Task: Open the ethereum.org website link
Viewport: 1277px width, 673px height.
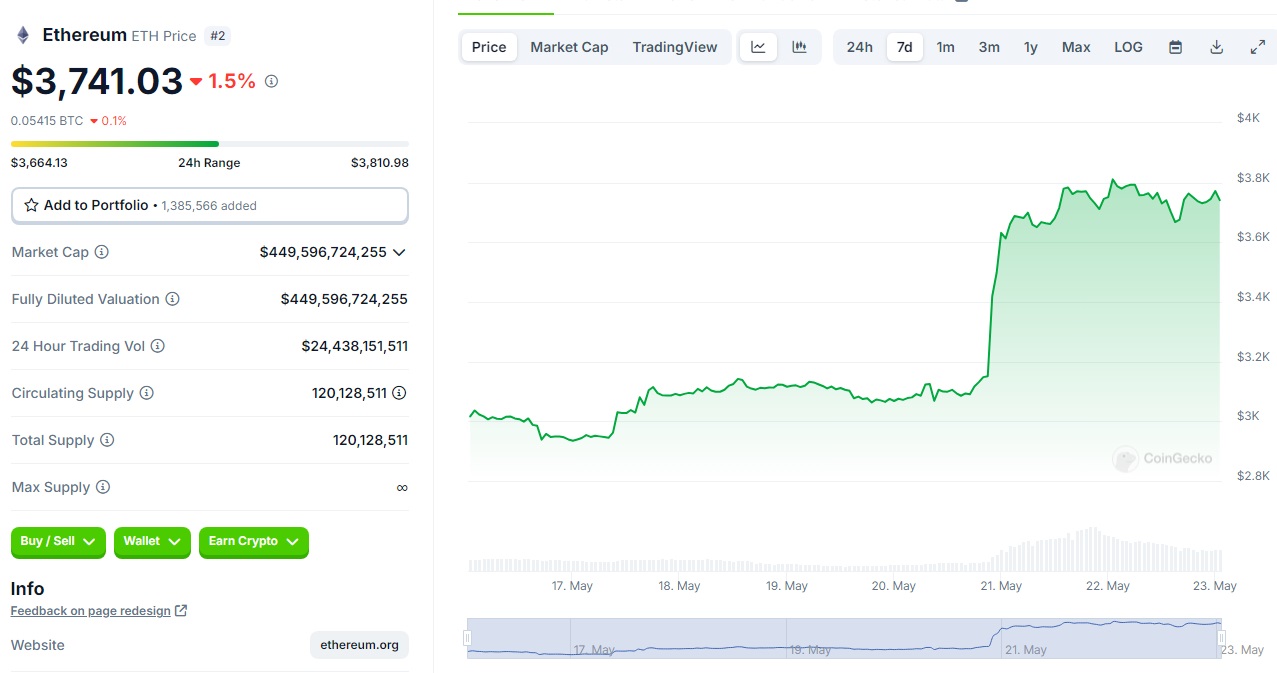Action: [360, 645]
